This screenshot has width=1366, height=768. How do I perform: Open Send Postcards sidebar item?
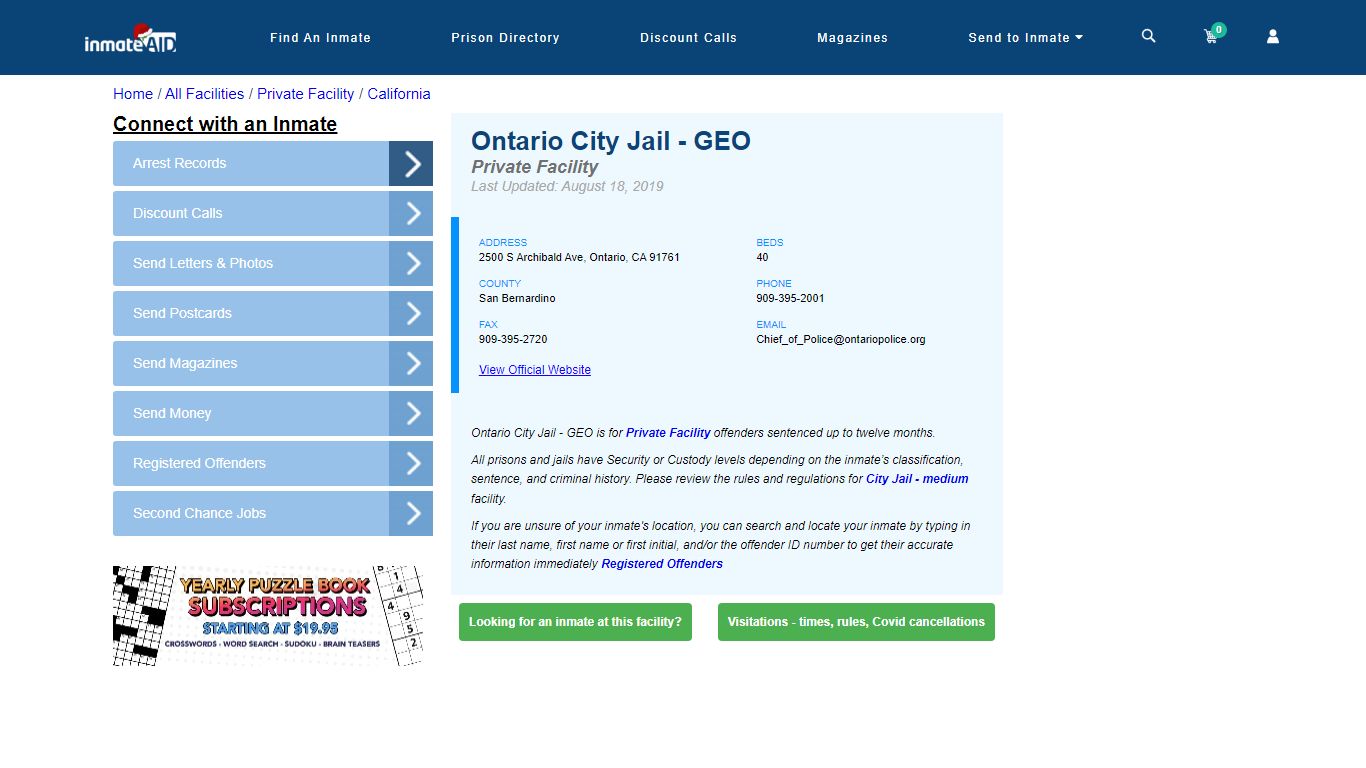[x=251, y=313]
